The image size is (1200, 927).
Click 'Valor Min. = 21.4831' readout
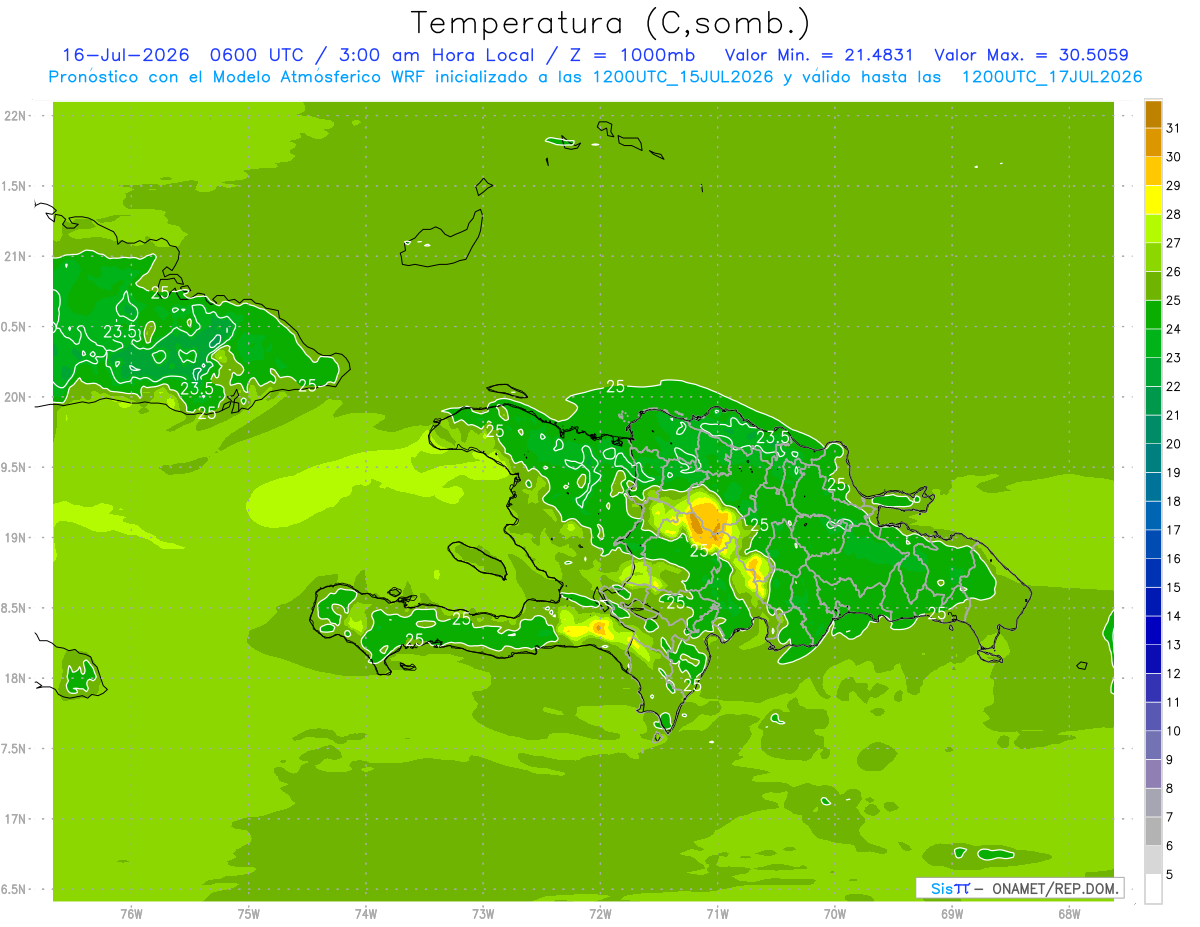pyautogui.click(x=819, y=55)
